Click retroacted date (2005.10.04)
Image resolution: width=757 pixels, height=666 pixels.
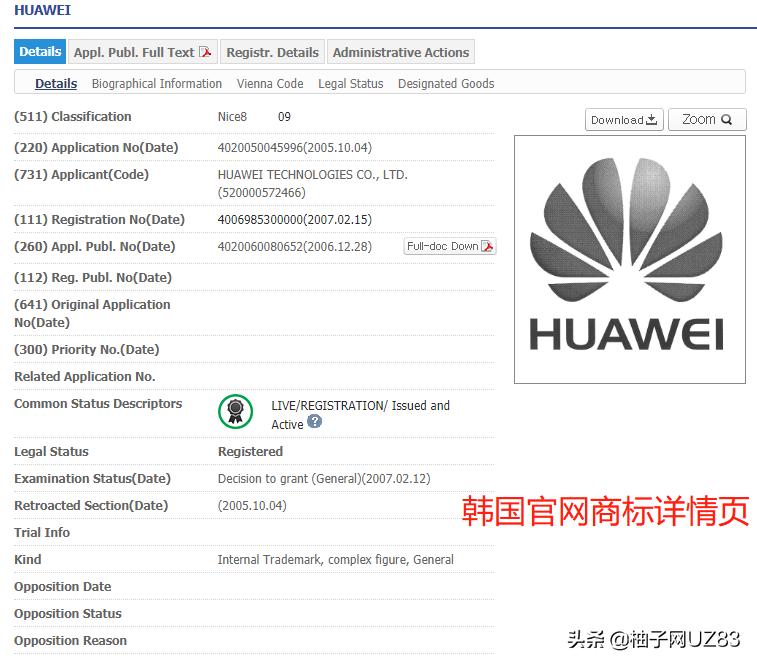click(x=252, y=506)
